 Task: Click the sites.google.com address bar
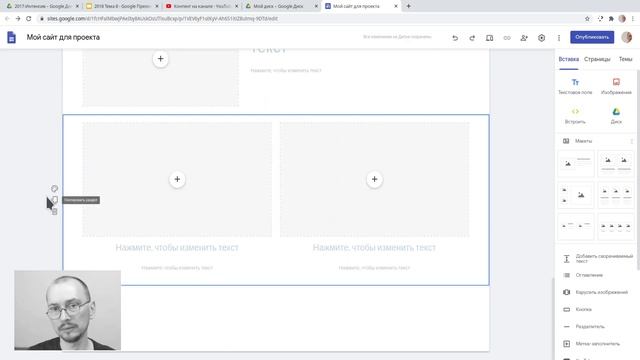pyautogui.click(x=310, y=18)
